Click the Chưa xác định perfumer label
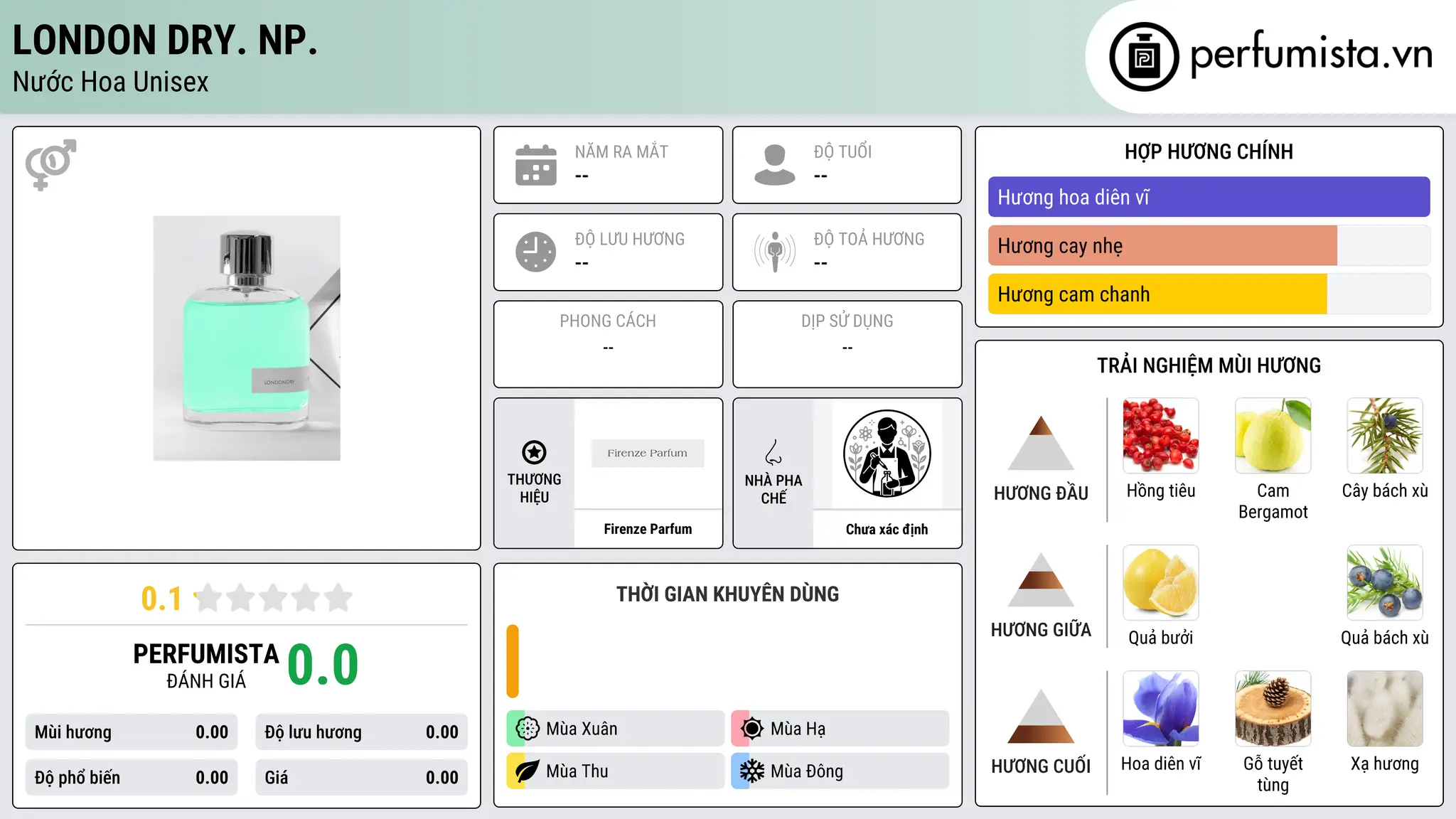 coord(887,529)
